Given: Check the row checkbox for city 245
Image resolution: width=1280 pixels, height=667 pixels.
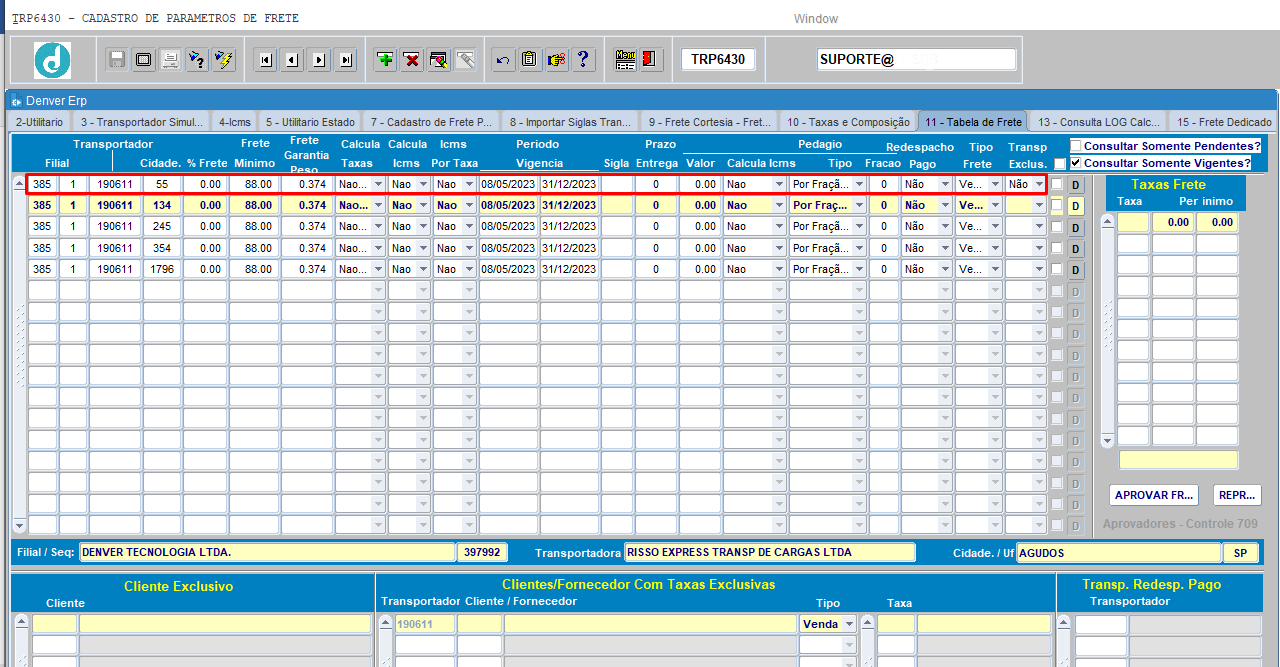Looking at the screenshot, I should 1057,226.
